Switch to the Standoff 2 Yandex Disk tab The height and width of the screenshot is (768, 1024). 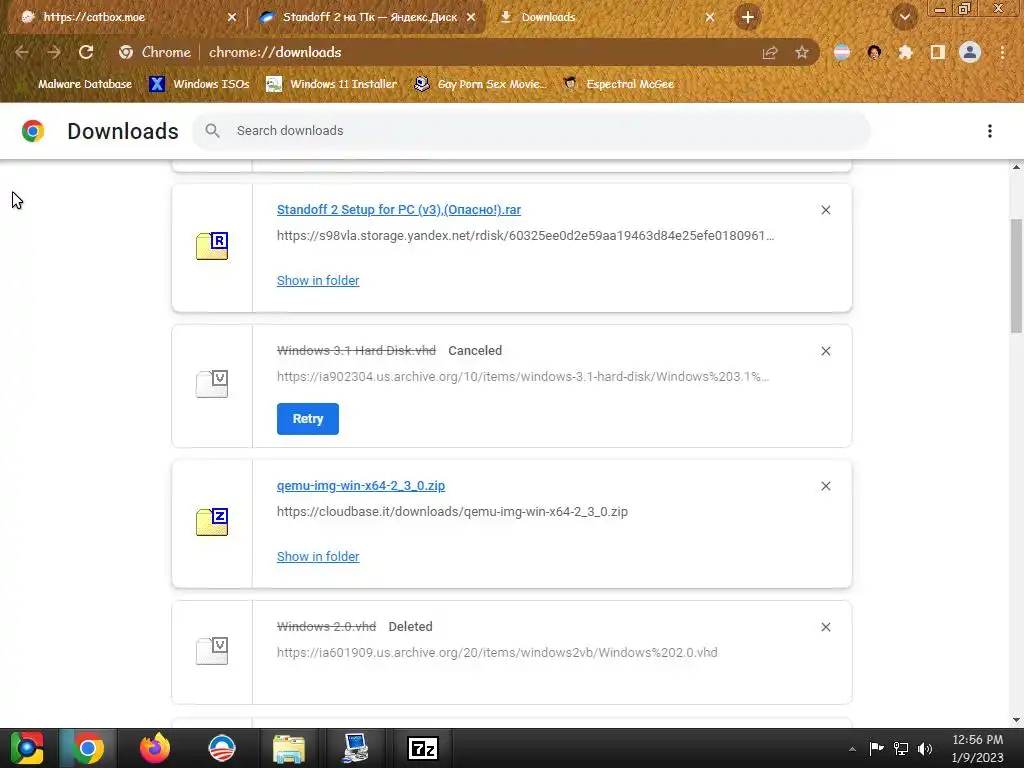pos(369,17)
